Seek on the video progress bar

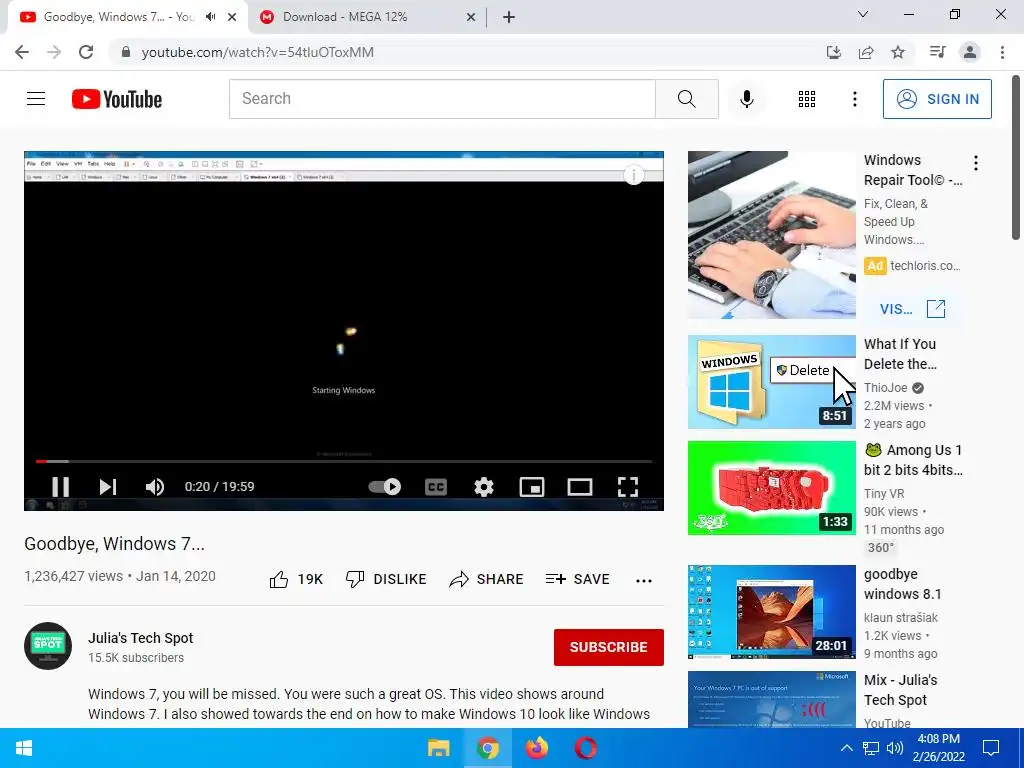344,461
